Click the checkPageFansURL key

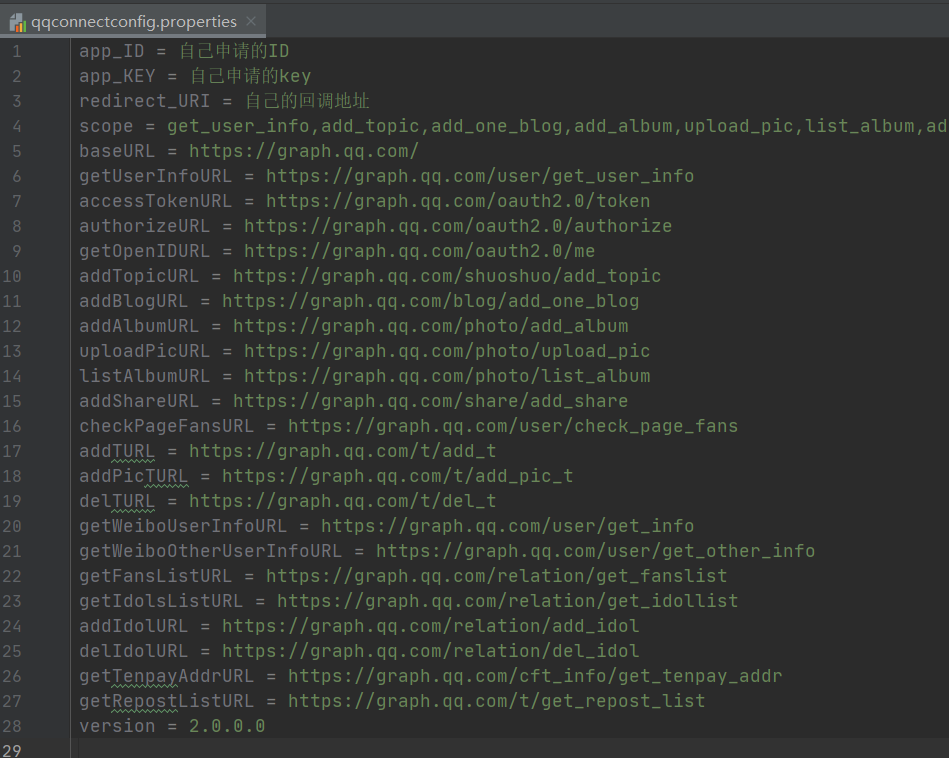click(x=166, y=426)
